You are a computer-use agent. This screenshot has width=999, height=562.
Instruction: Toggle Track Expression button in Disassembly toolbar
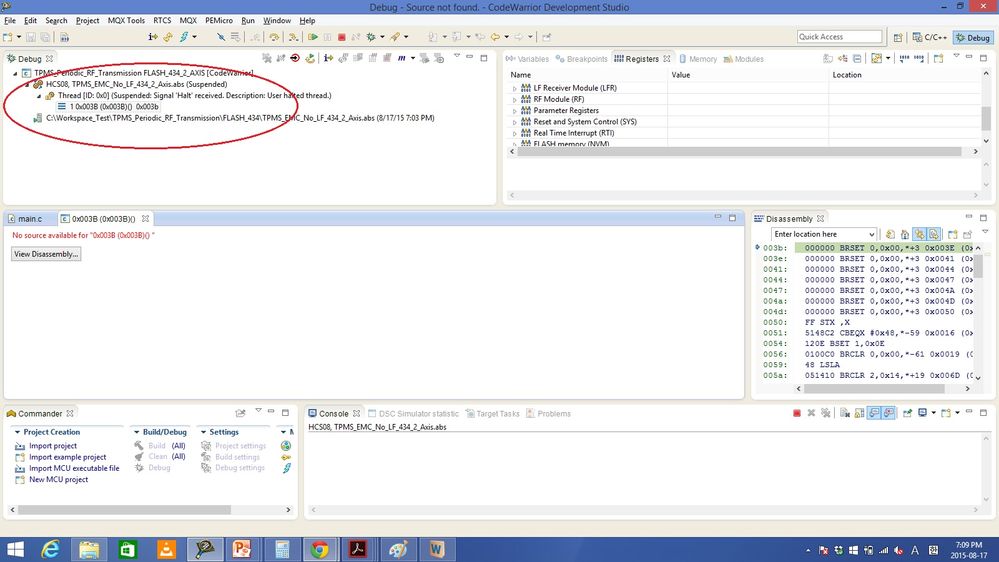pos(933,234)
